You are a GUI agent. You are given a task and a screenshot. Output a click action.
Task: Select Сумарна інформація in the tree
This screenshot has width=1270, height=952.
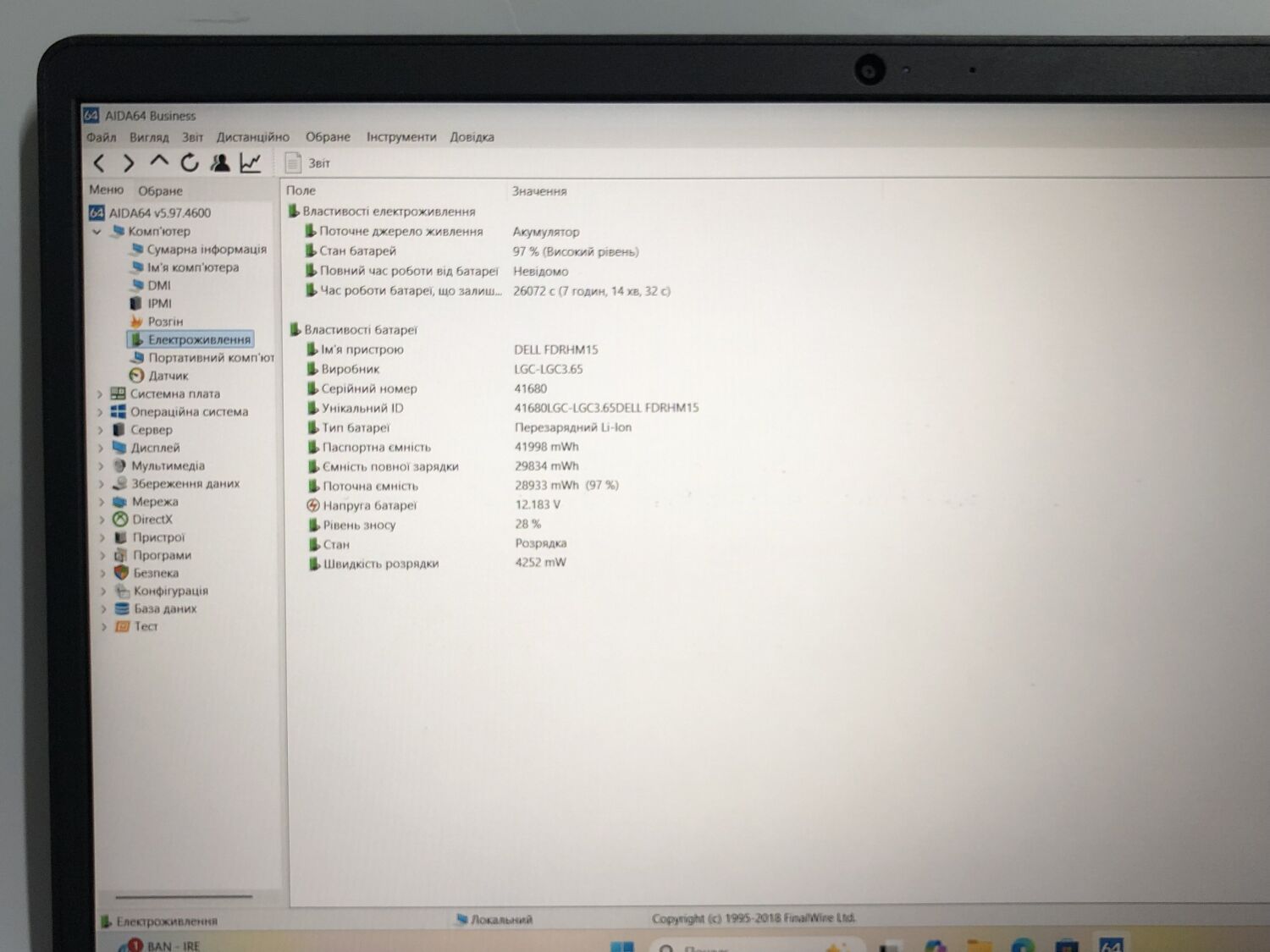coord(206,250)
